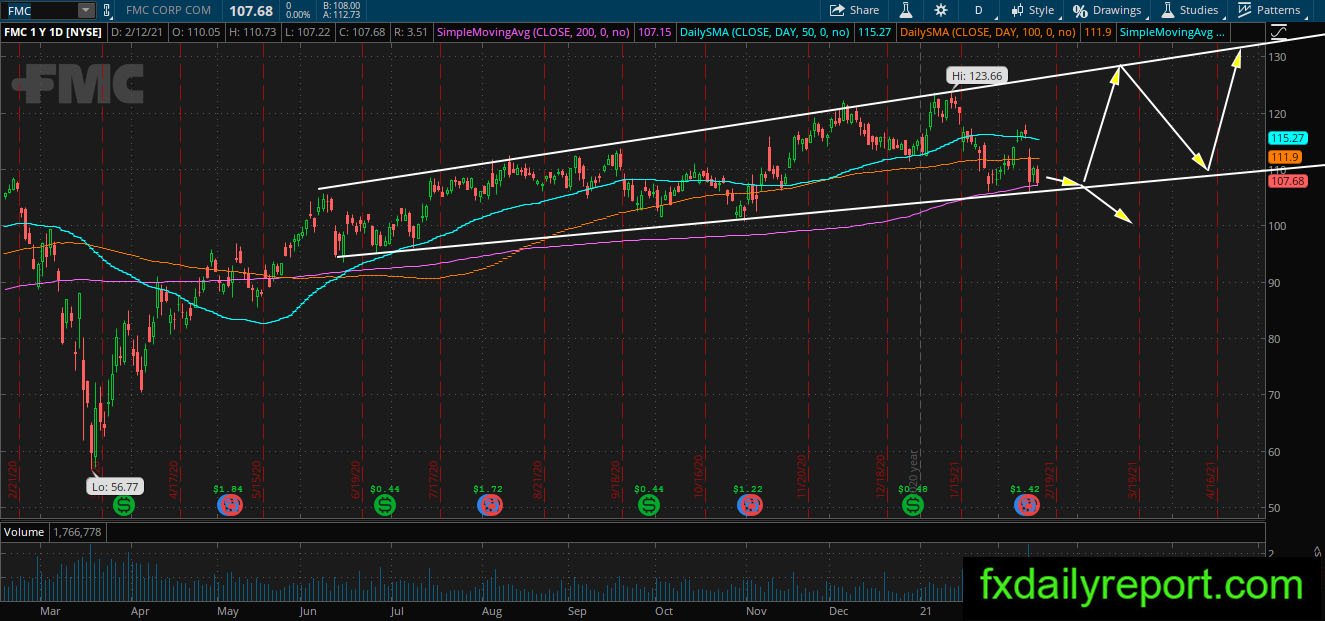Click the Hi: 123.66 price bubble

point(977,75)
